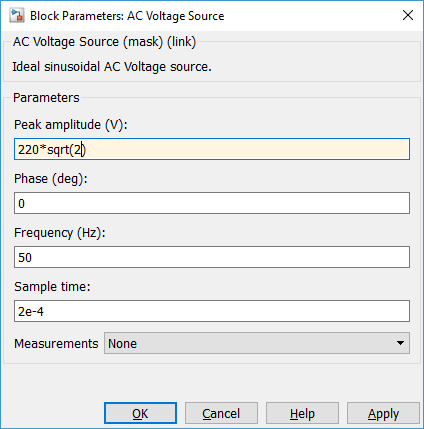Open documentation via the Help button
Image resolution: width=424 pixels, height=429 pixels.
302,413
